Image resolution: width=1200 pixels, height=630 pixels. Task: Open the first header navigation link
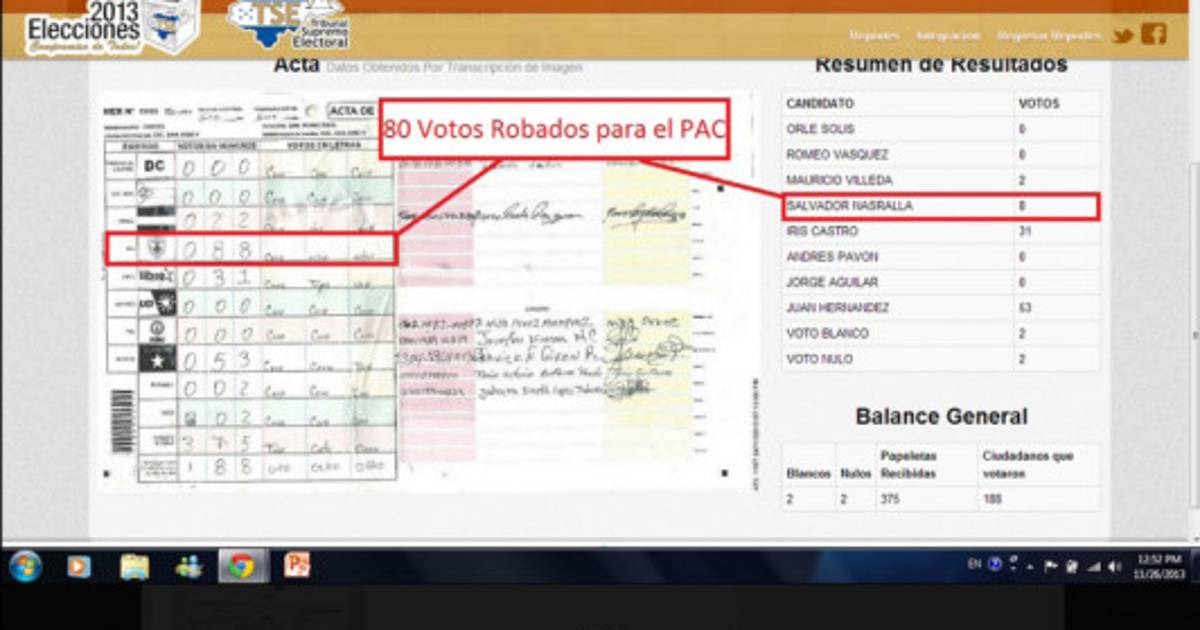(x=874, y=36)
